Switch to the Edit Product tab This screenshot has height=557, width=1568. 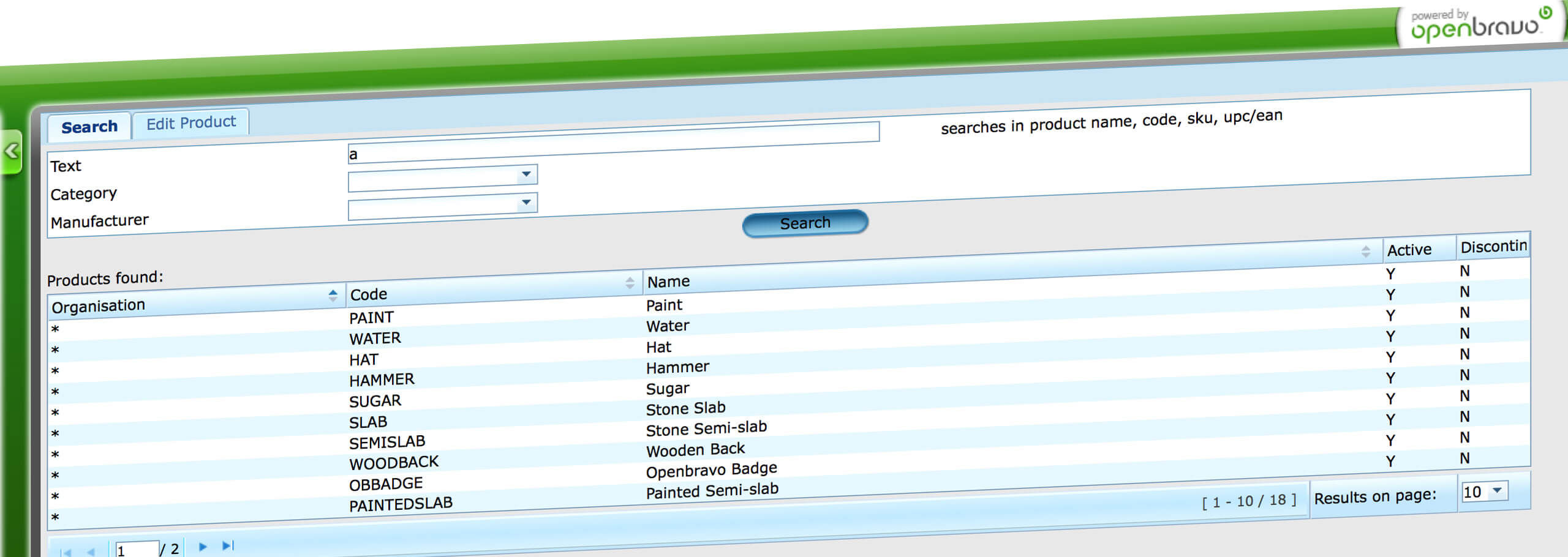click(190, 123)
